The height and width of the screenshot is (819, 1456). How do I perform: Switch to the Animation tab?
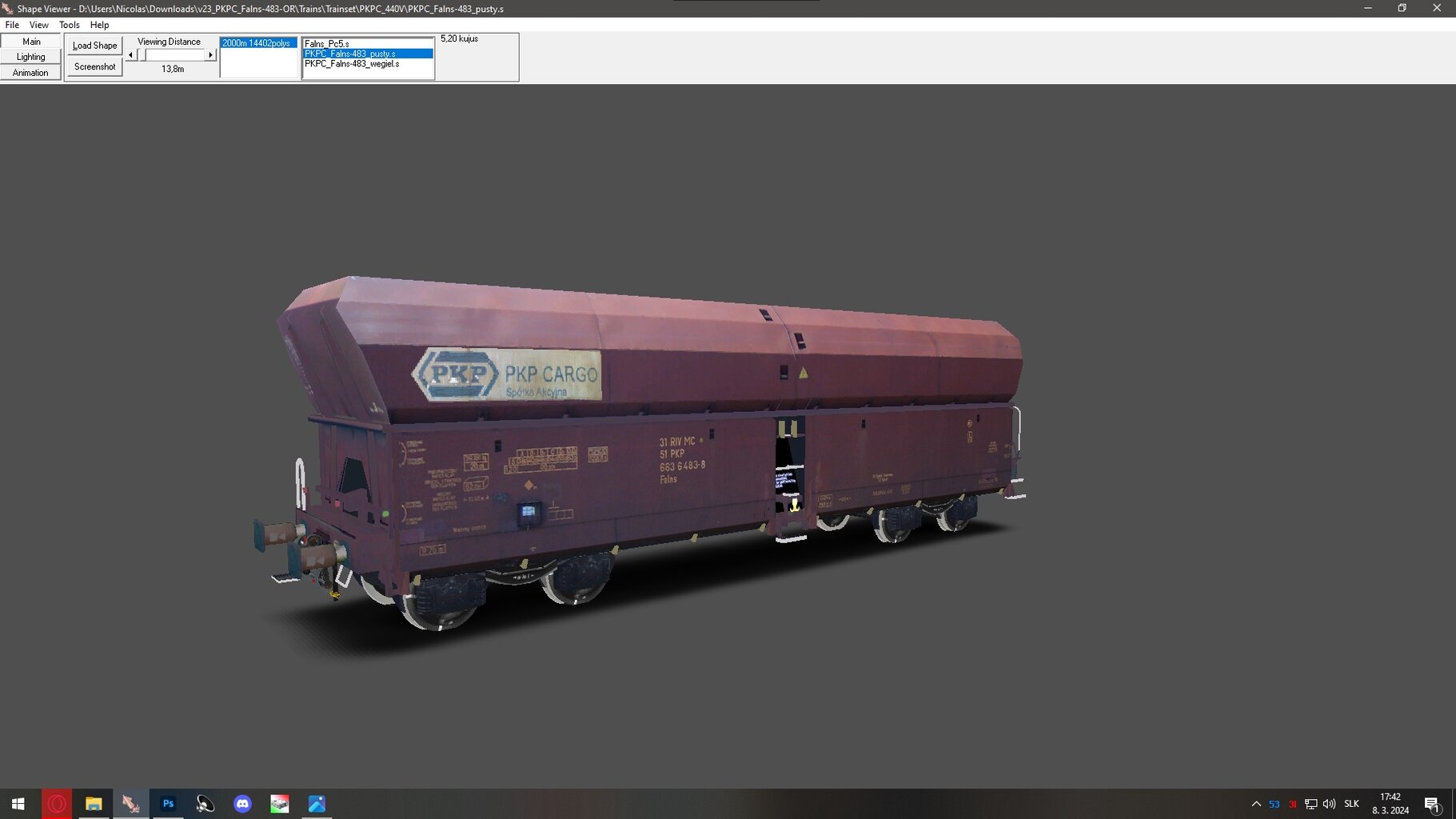pyautogui.click(x=30, y=73)
